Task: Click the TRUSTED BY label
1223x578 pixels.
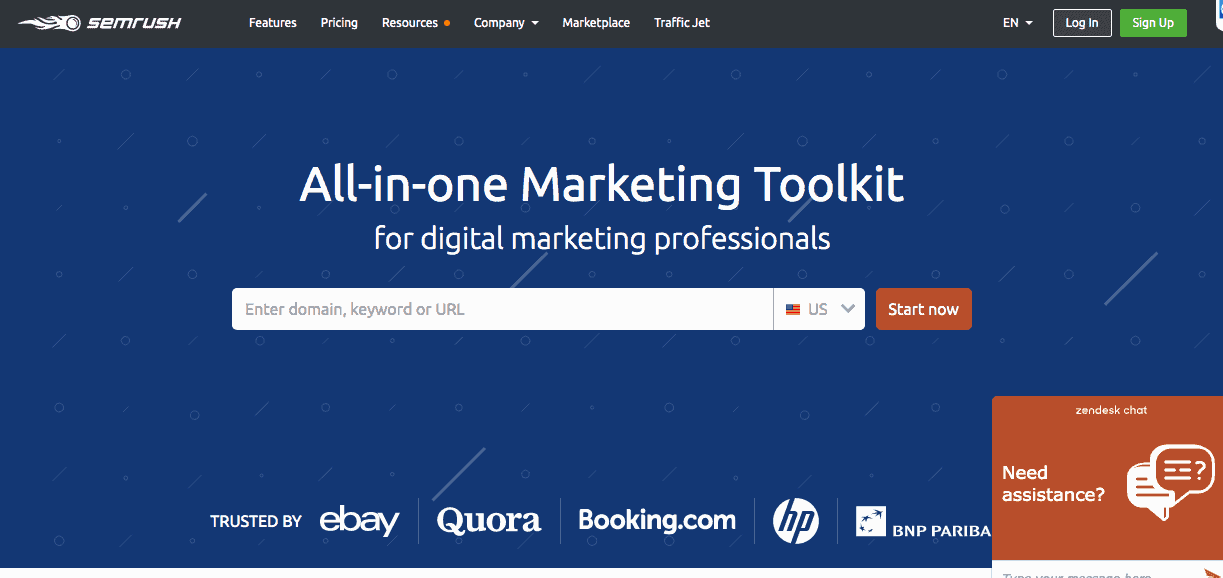Action: coord(256,521)
